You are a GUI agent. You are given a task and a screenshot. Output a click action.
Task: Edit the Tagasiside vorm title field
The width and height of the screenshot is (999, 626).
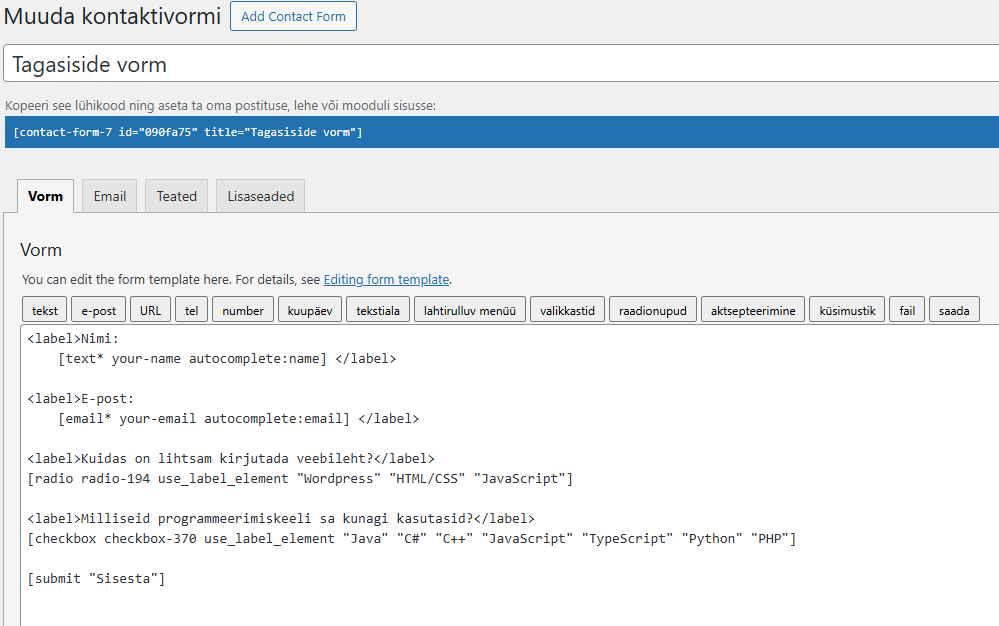[x=500, y=65]
